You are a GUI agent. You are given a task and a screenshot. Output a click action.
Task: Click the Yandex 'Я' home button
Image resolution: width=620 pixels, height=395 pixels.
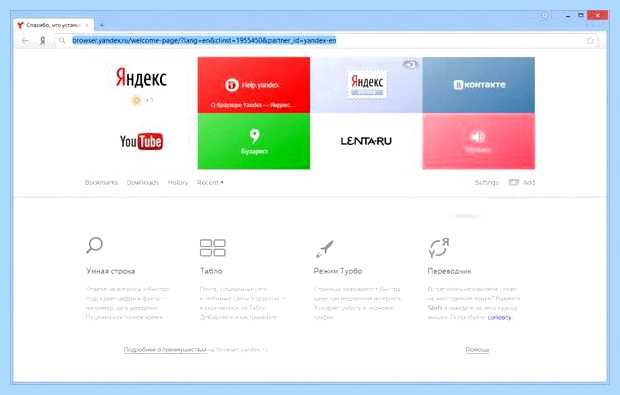[42, 40]
